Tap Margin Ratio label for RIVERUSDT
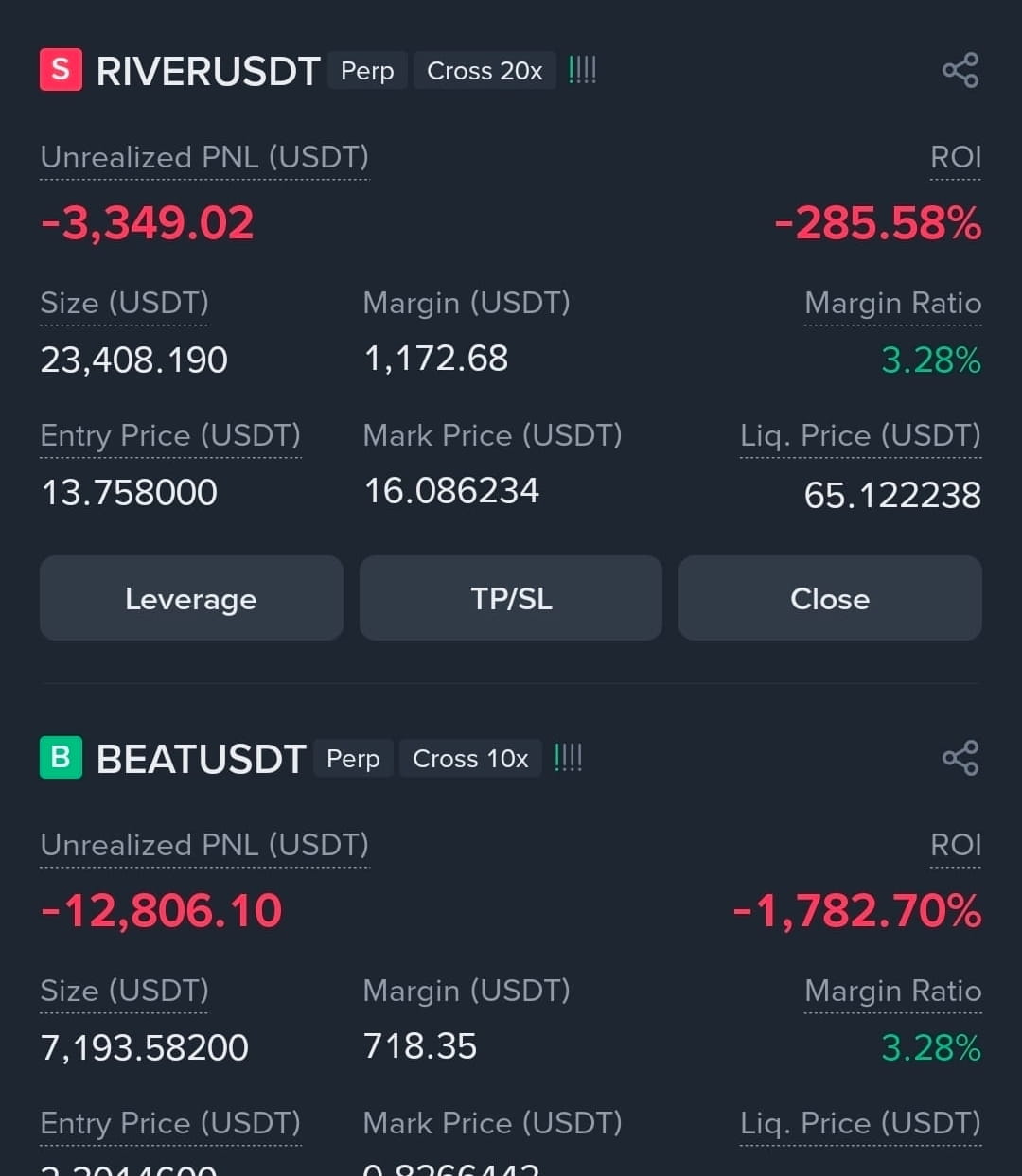Viewport: 1022px width, 1176px height. [x=892, y=304]
